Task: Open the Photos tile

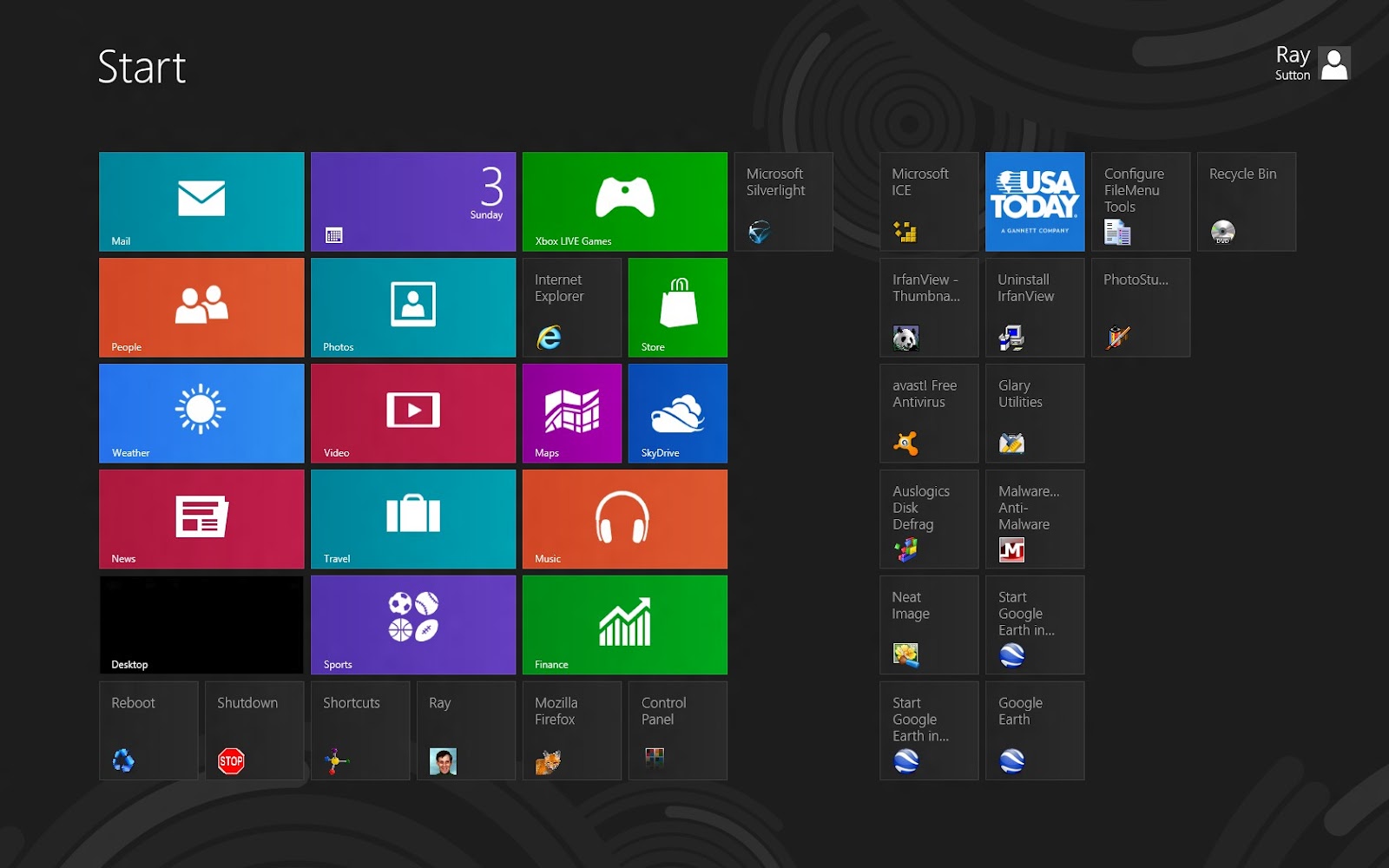Action: [413, 308]
